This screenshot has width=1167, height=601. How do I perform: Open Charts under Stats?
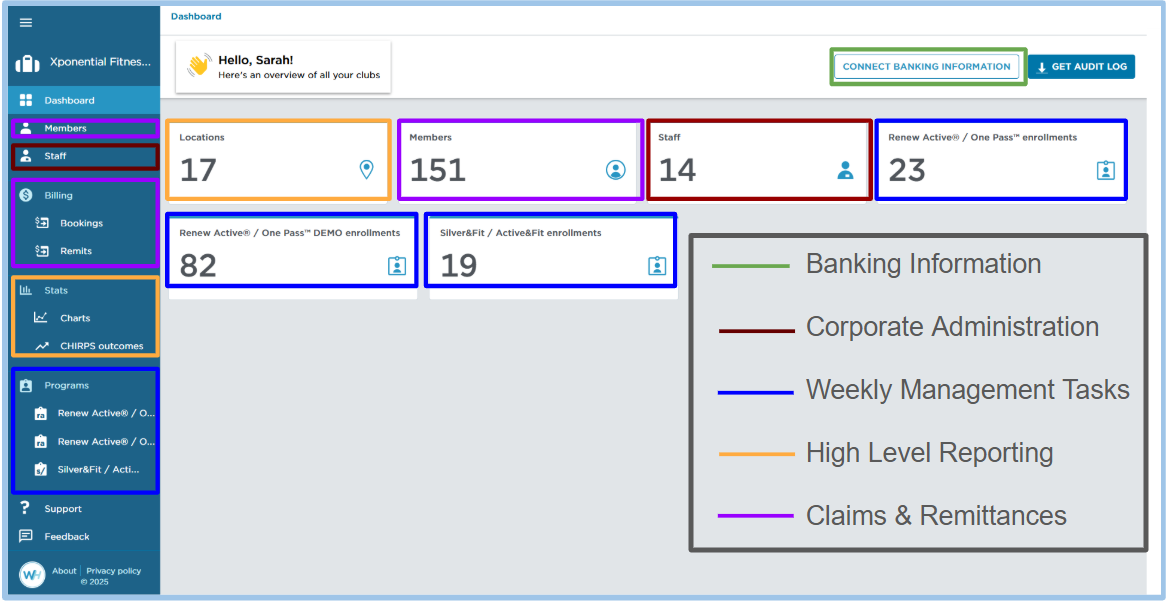point(75,318)
